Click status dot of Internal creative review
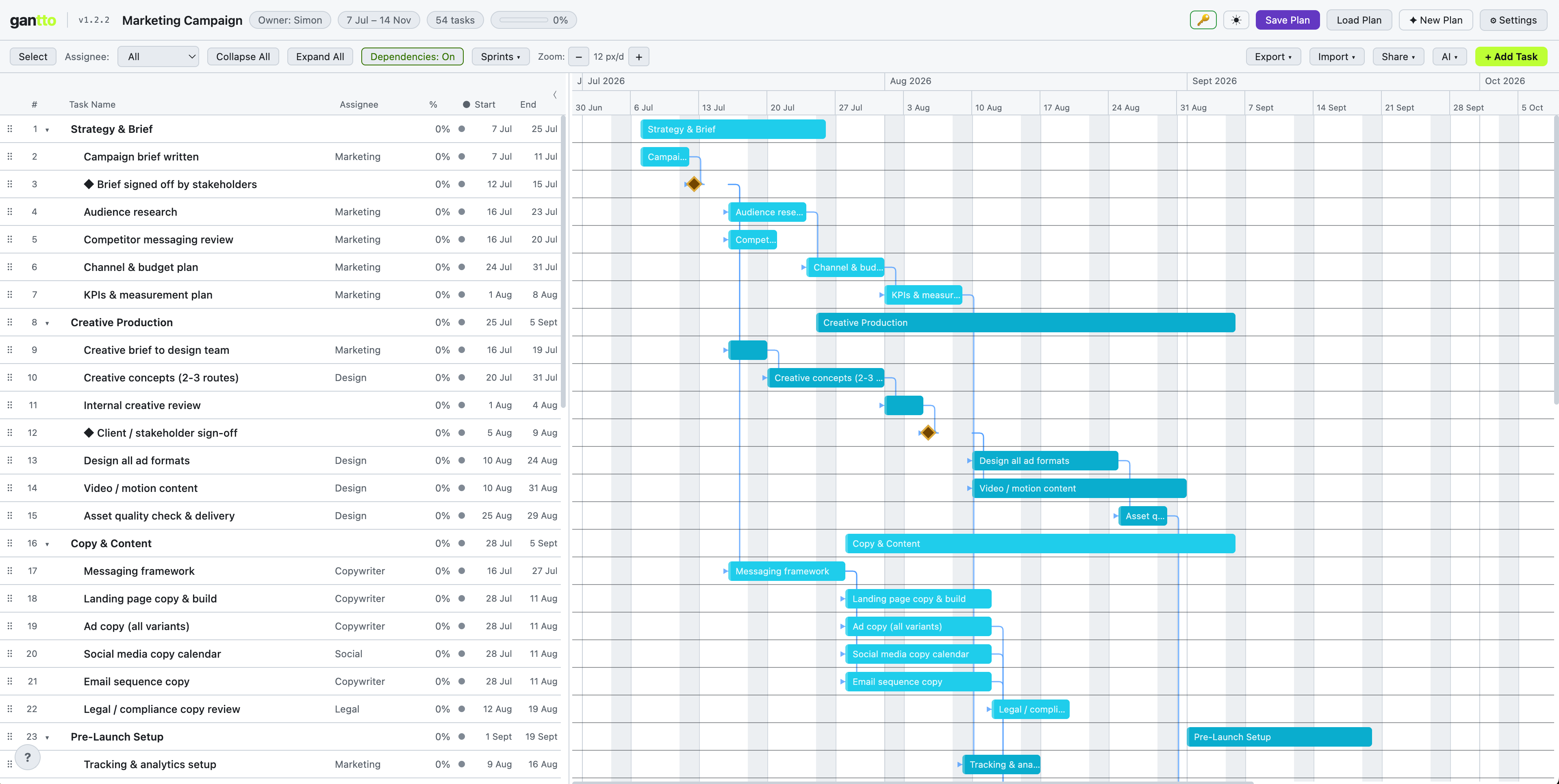This screenshot has width=1559, height=784. (462, 405)
